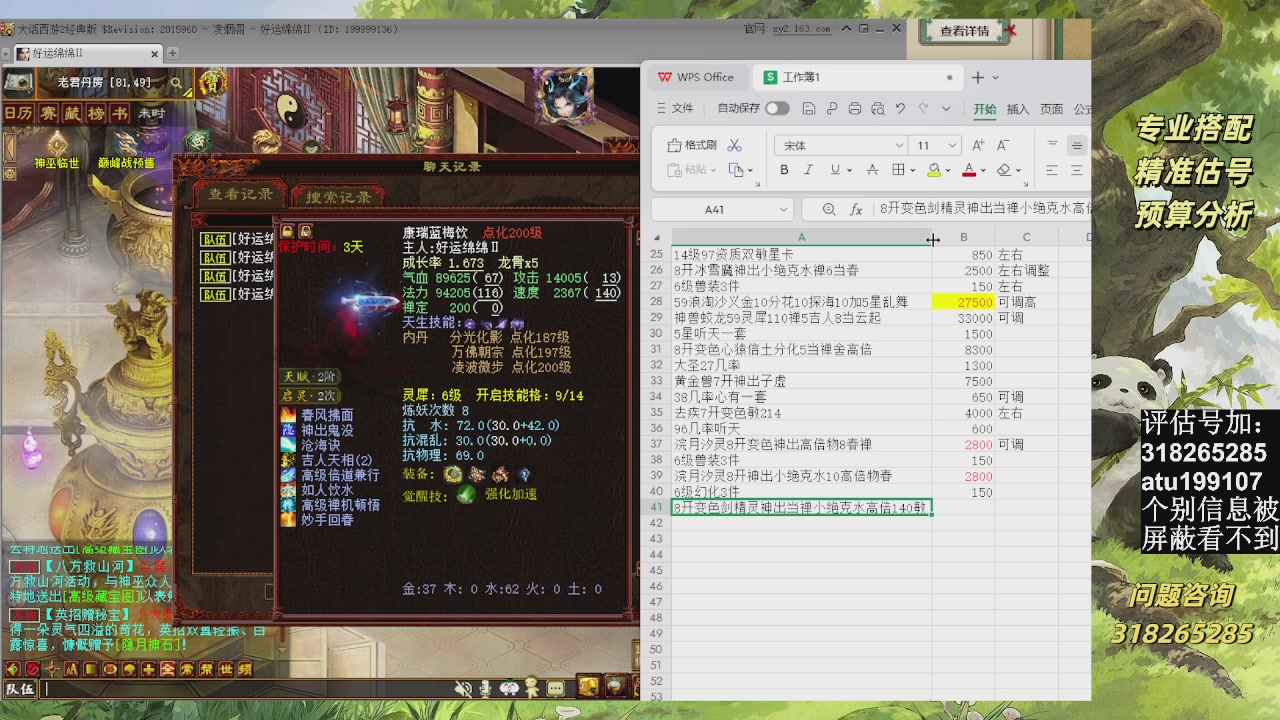Screen dimensions: 1280x720
Task: Click the Name Box showing A41
Action: (714, 209)
